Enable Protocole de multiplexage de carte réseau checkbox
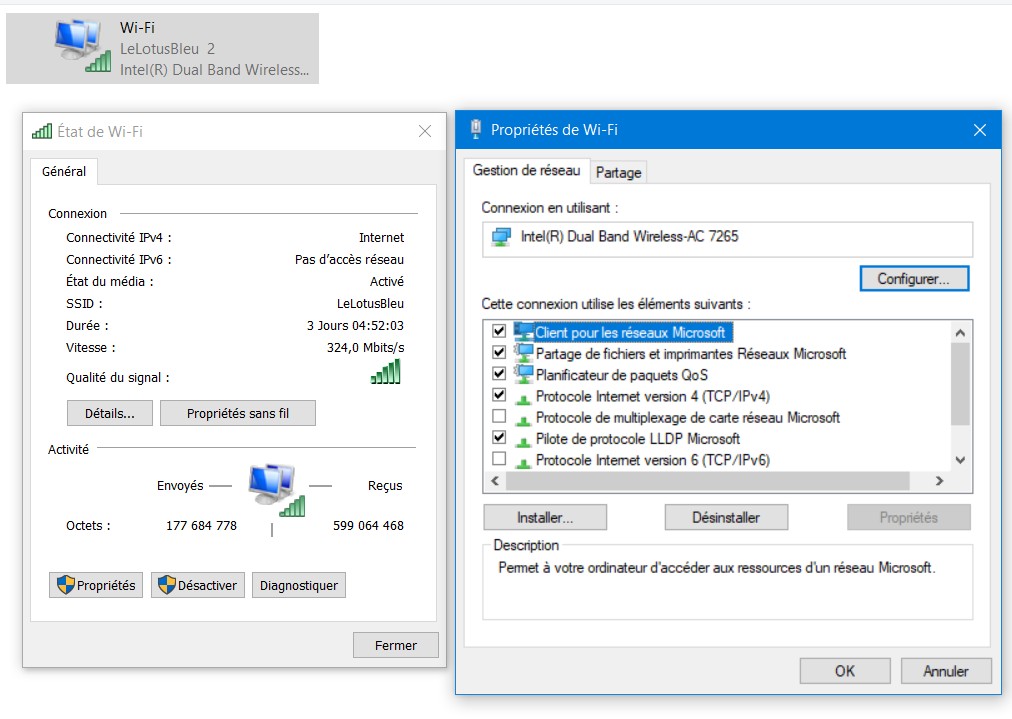Image resolution: width=1012 pixels, height=719 pixels. tap(499, 417)
